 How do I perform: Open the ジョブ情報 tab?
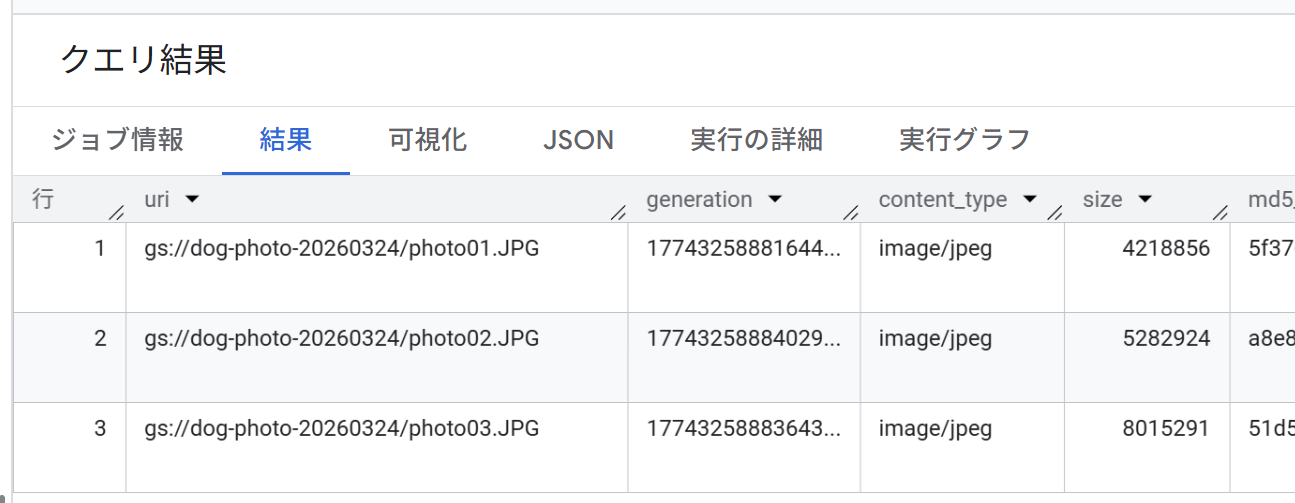click(x=117, y=140)
